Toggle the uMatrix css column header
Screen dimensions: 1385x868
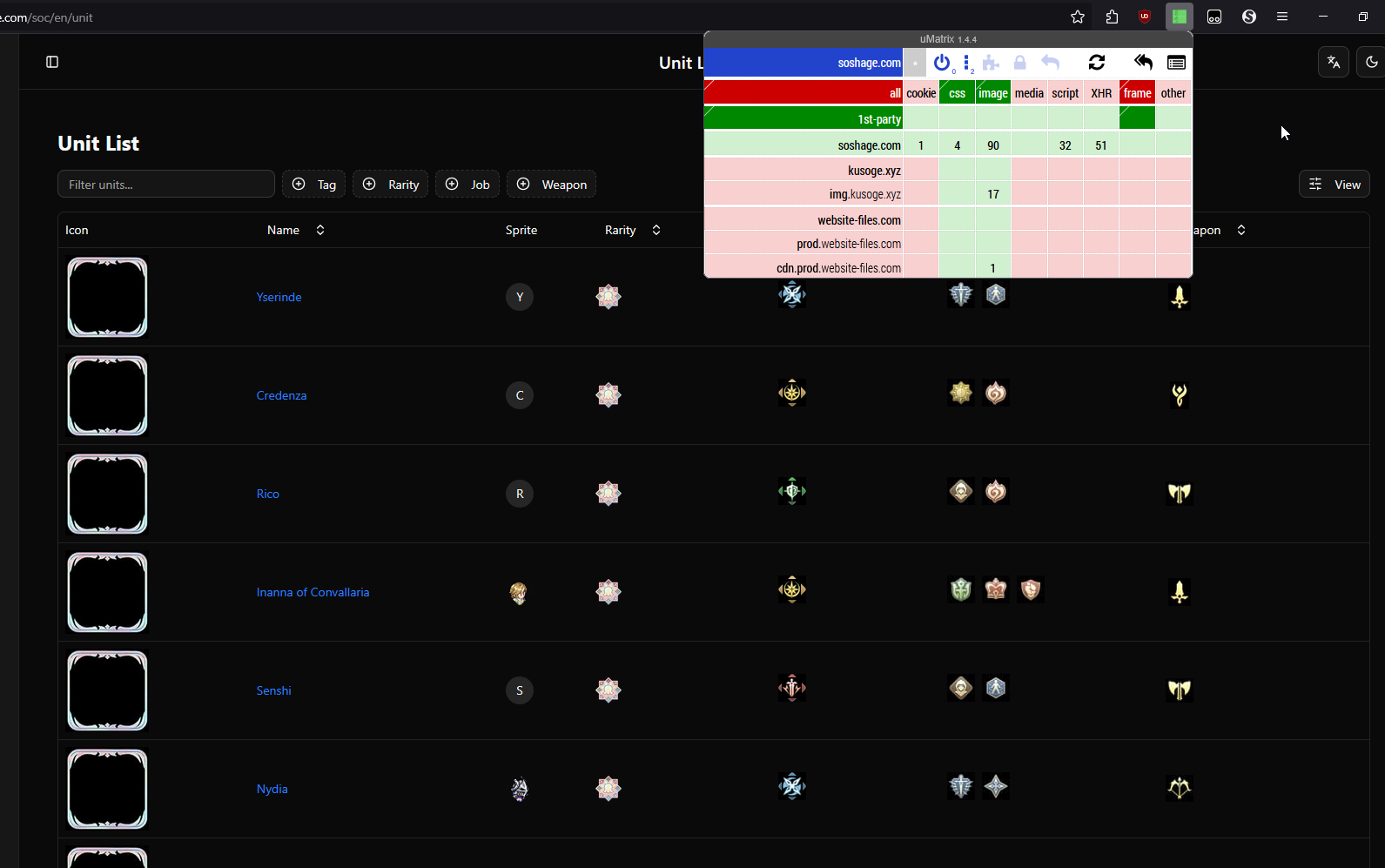957,93
